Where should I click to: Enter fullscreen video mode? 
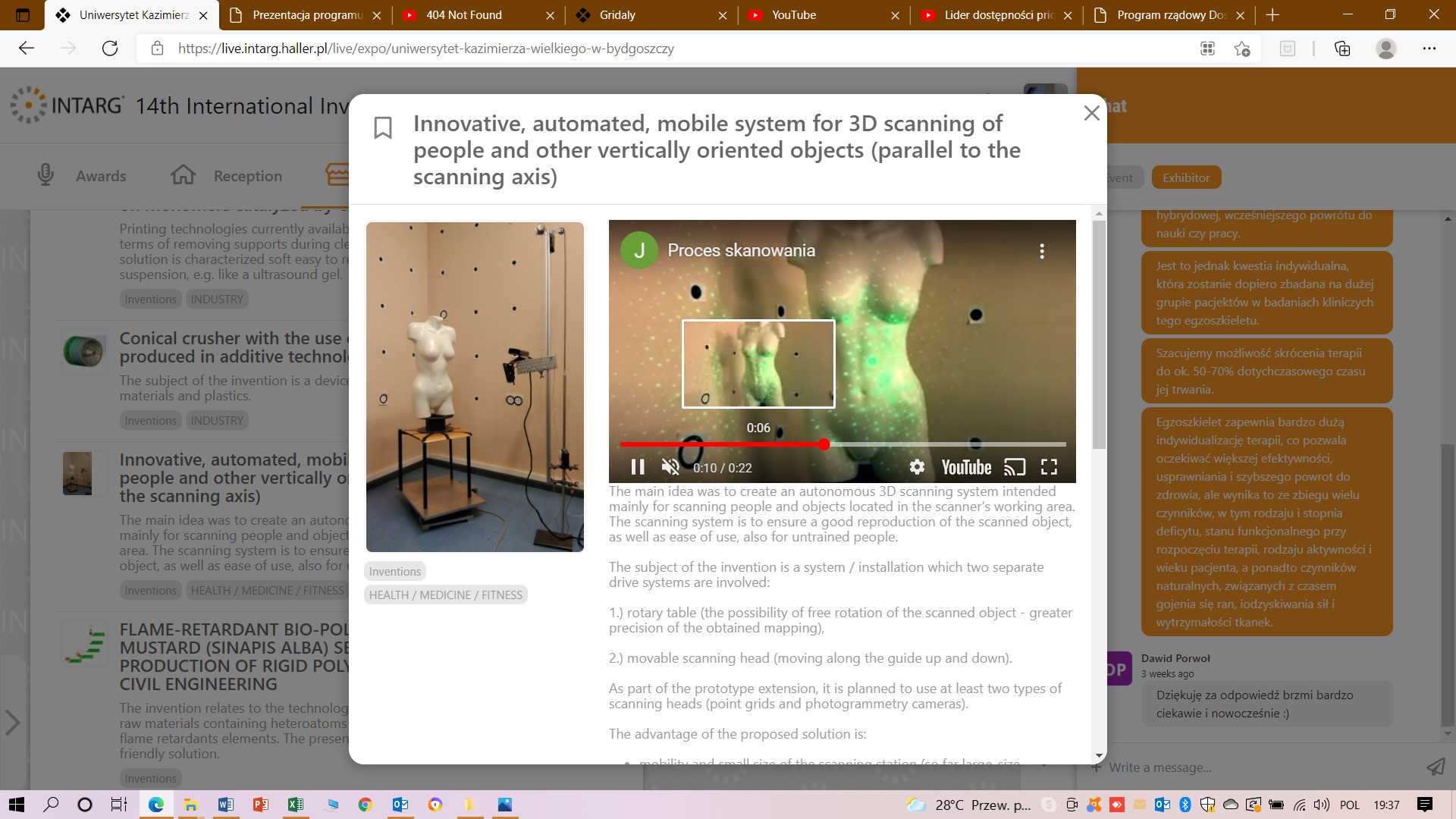click(x=1049, y=467)
